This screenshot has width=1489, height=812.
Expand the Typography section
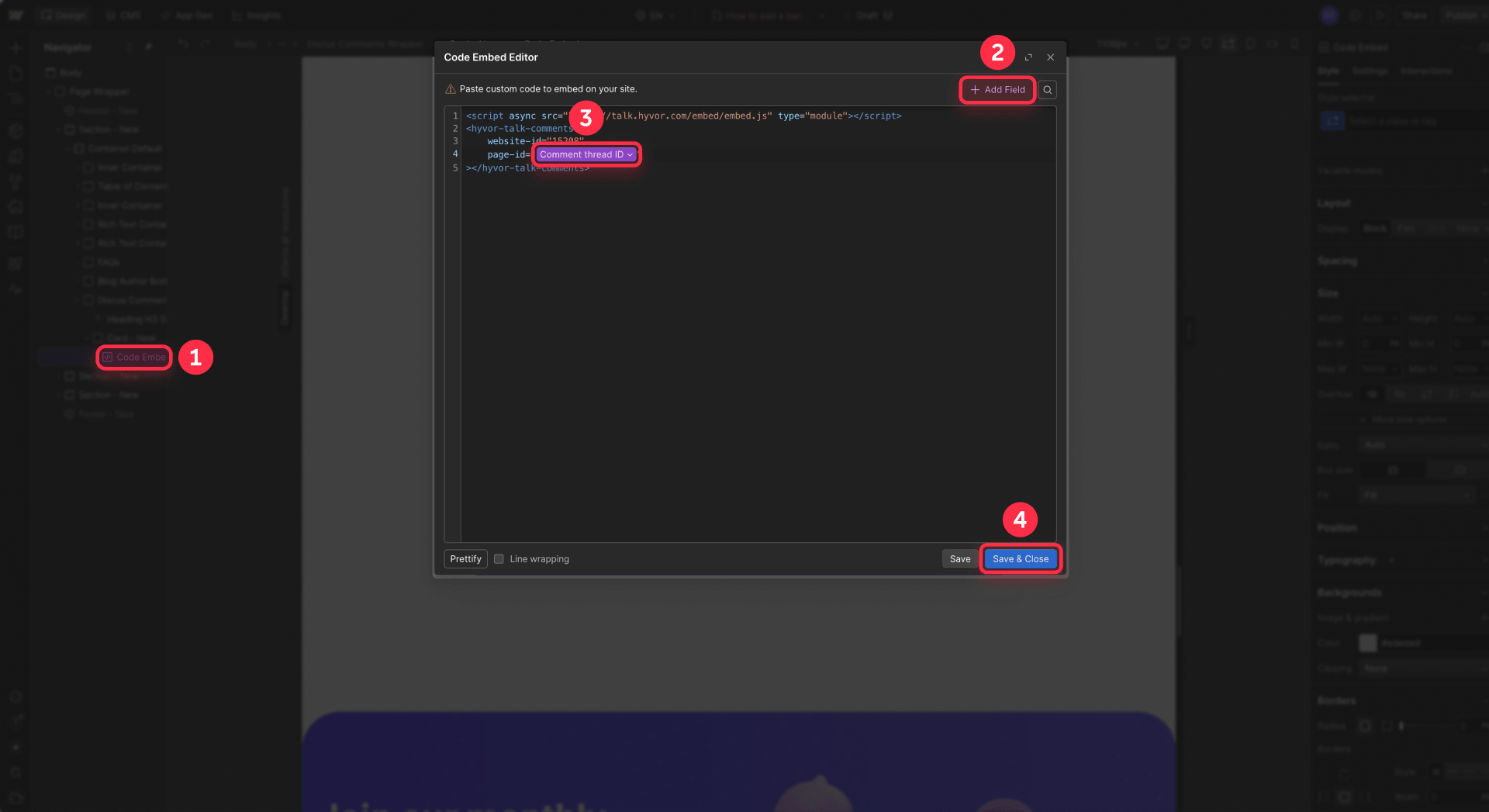[x=1346, y=560]
